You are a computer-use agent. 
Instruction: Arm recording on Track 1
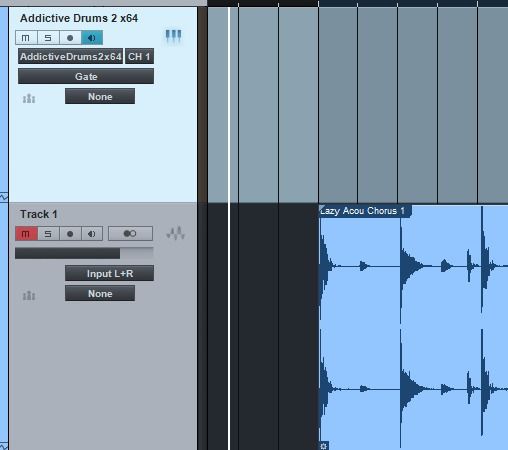(70, 234)
